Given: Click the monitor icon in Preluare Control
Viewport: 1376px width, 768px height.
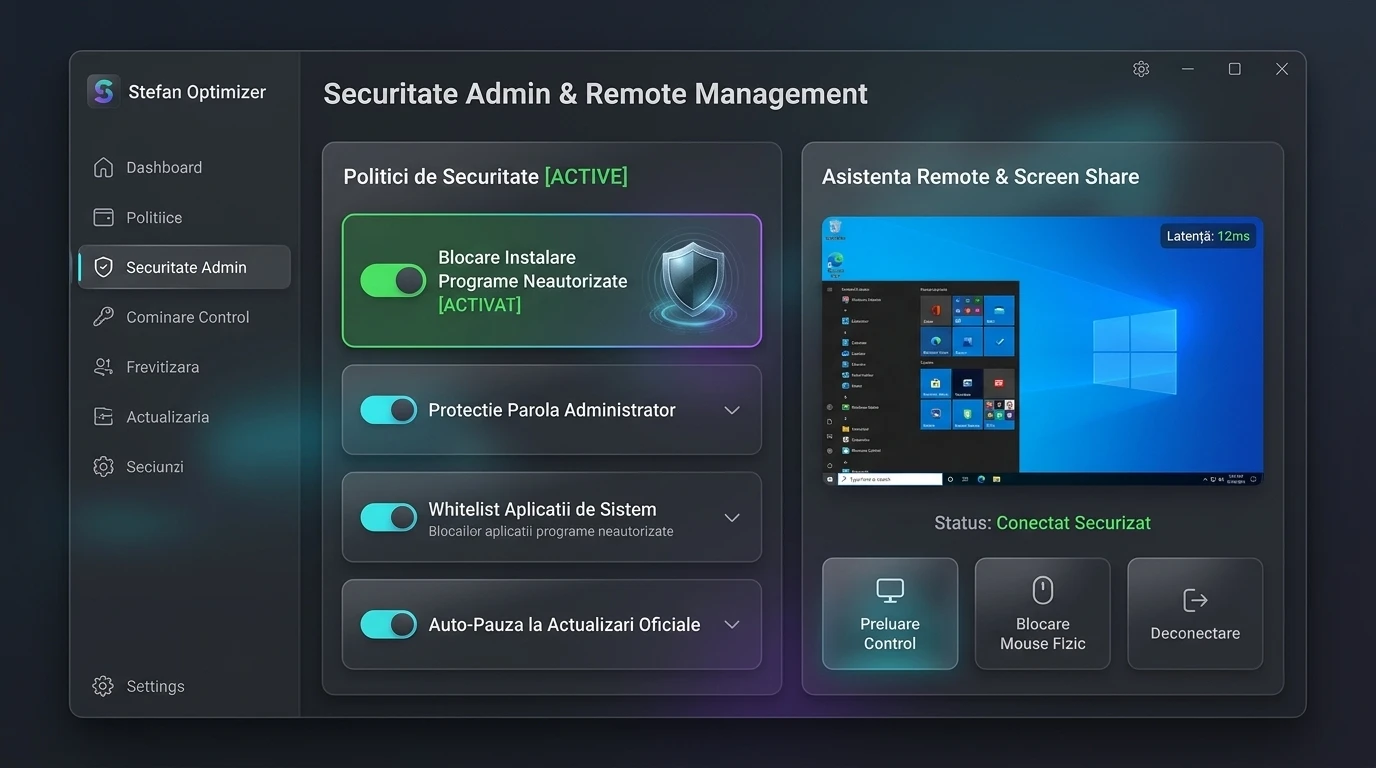Looking at the screenshot, I should pos(890,591).
